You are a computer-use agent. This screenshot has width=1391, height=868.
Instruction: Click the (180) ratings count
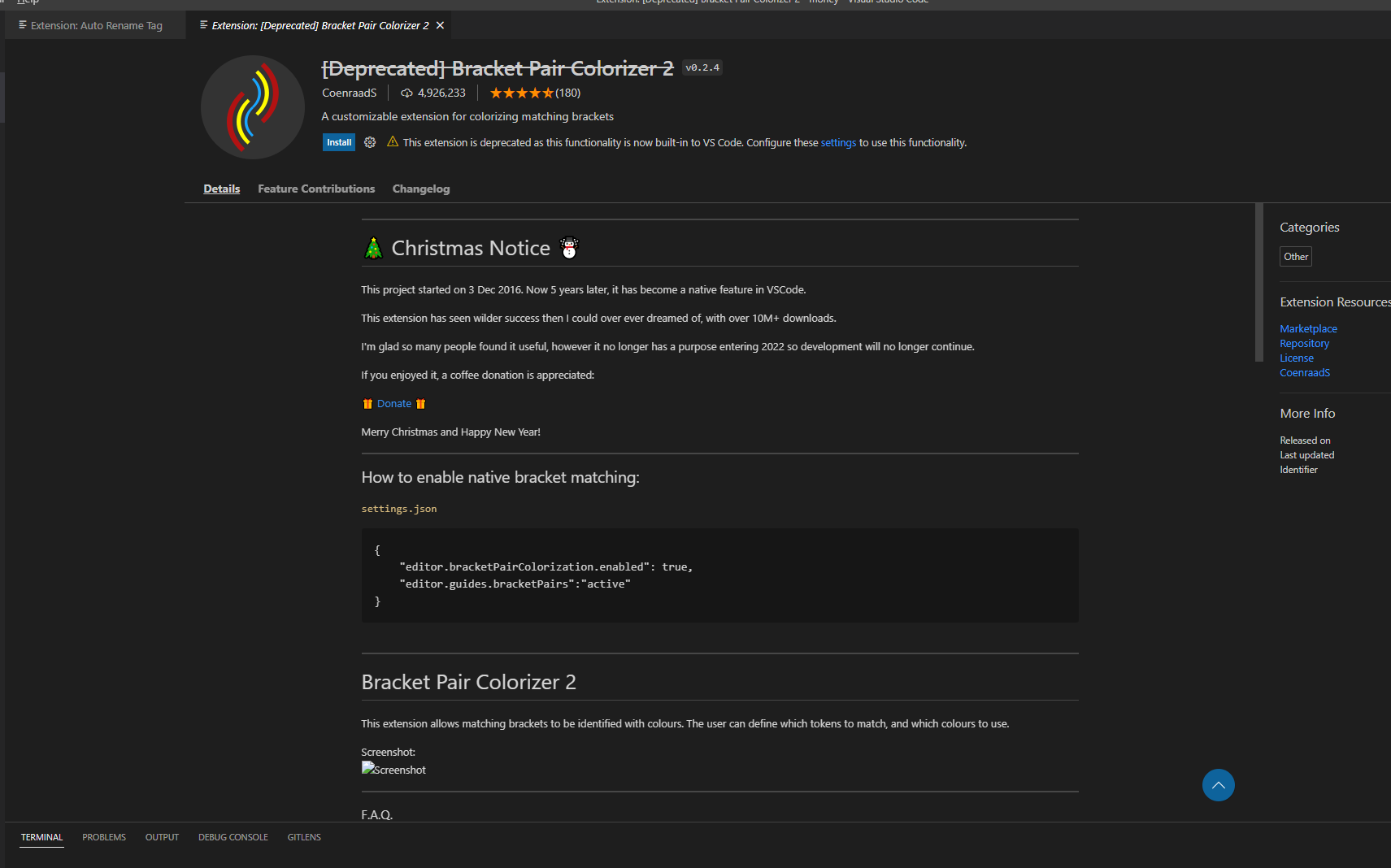coord(567,93)
